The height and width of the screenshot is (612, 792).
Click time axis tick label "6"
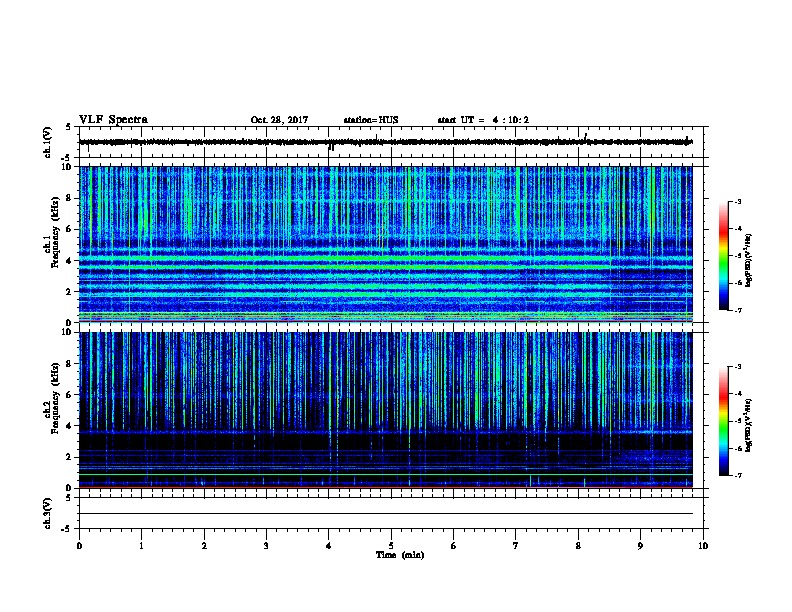pos(454,546)
